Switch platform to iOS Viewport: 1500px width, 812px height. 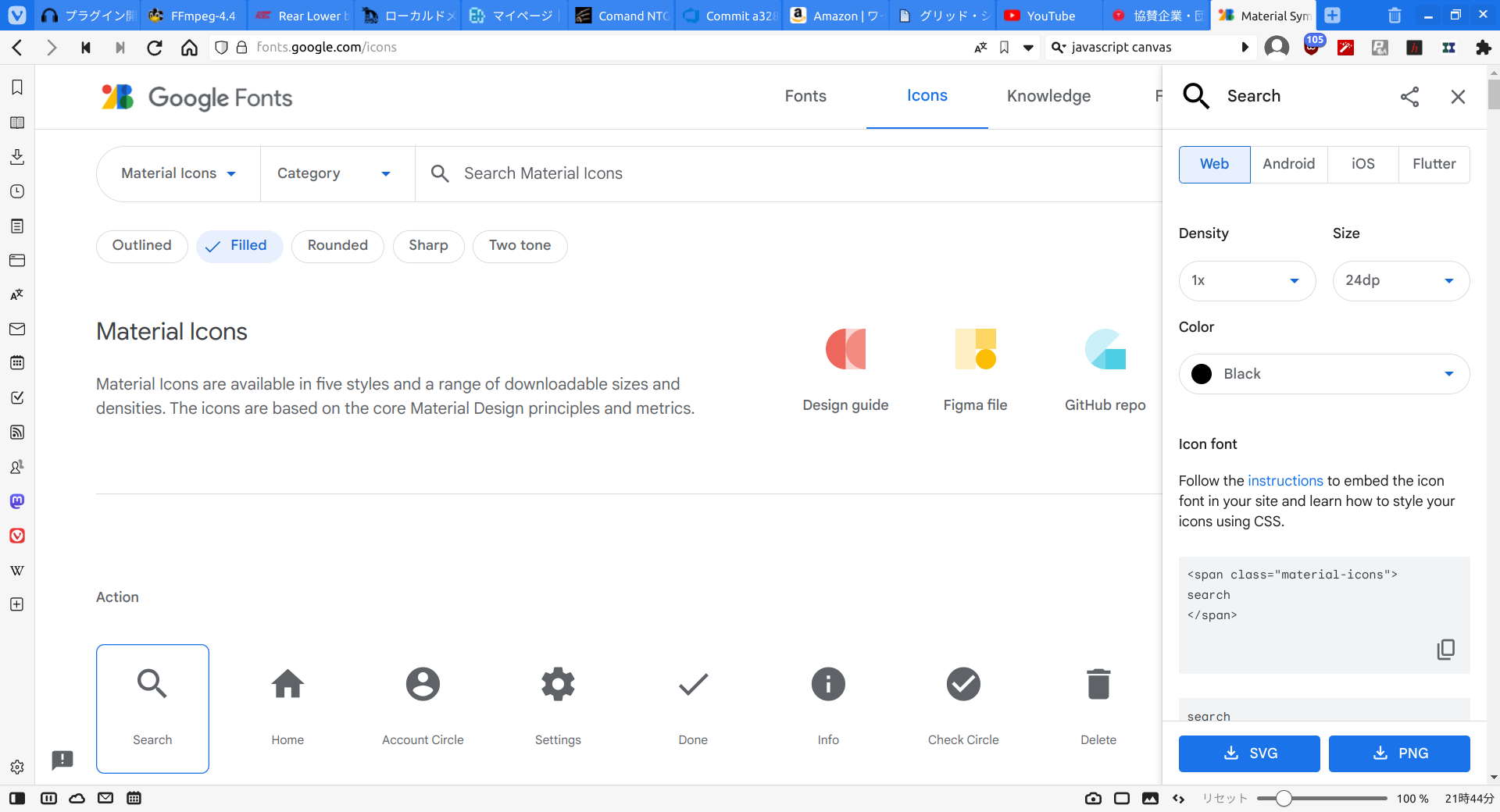tap(1363, 165)
